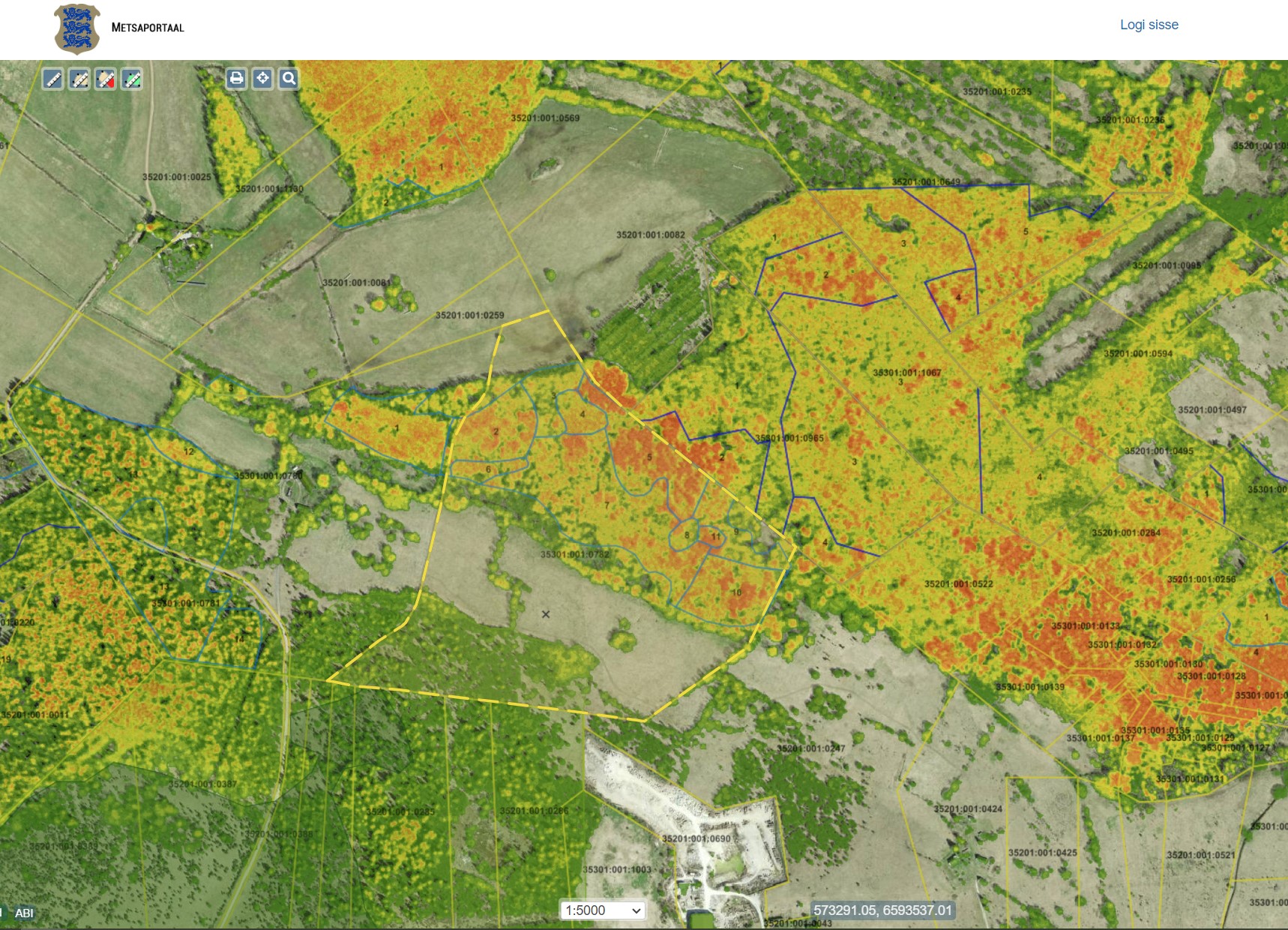The width and height of the screenshot is (1288, 930).
Task: Click parcel label 35201:001:0425
Action: point(1043,853)
